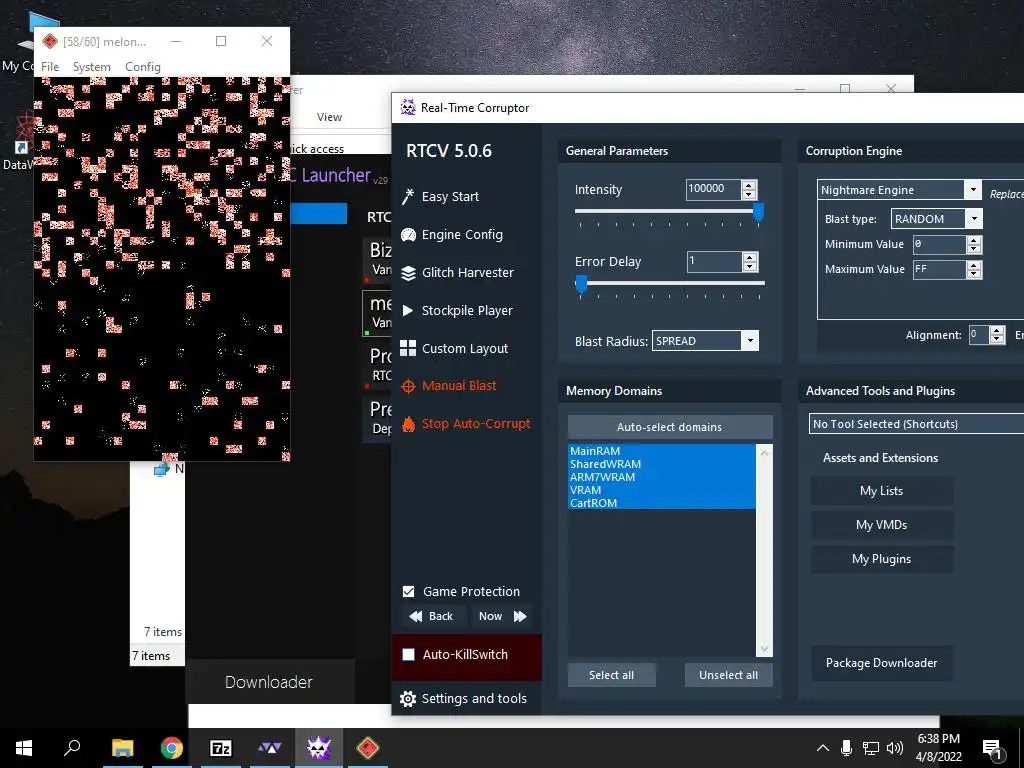1024x768 pixels.
Task: Click Error Delay slider handle
Action: [x=581, y=284]
